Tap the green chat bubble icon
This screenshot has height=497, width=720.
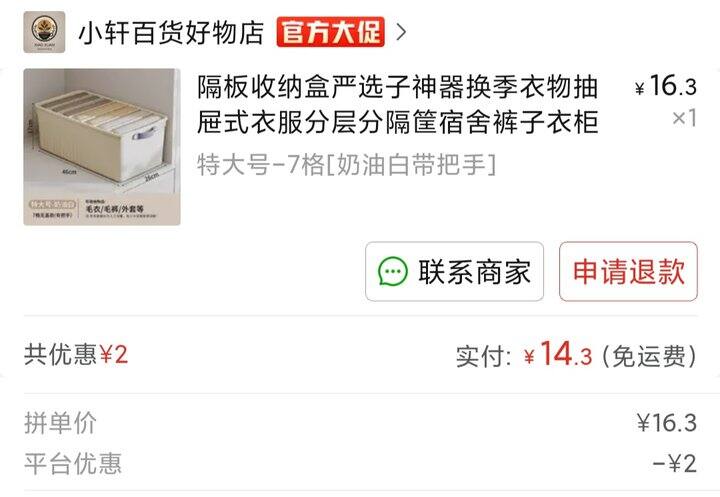(x=393, y=271)
